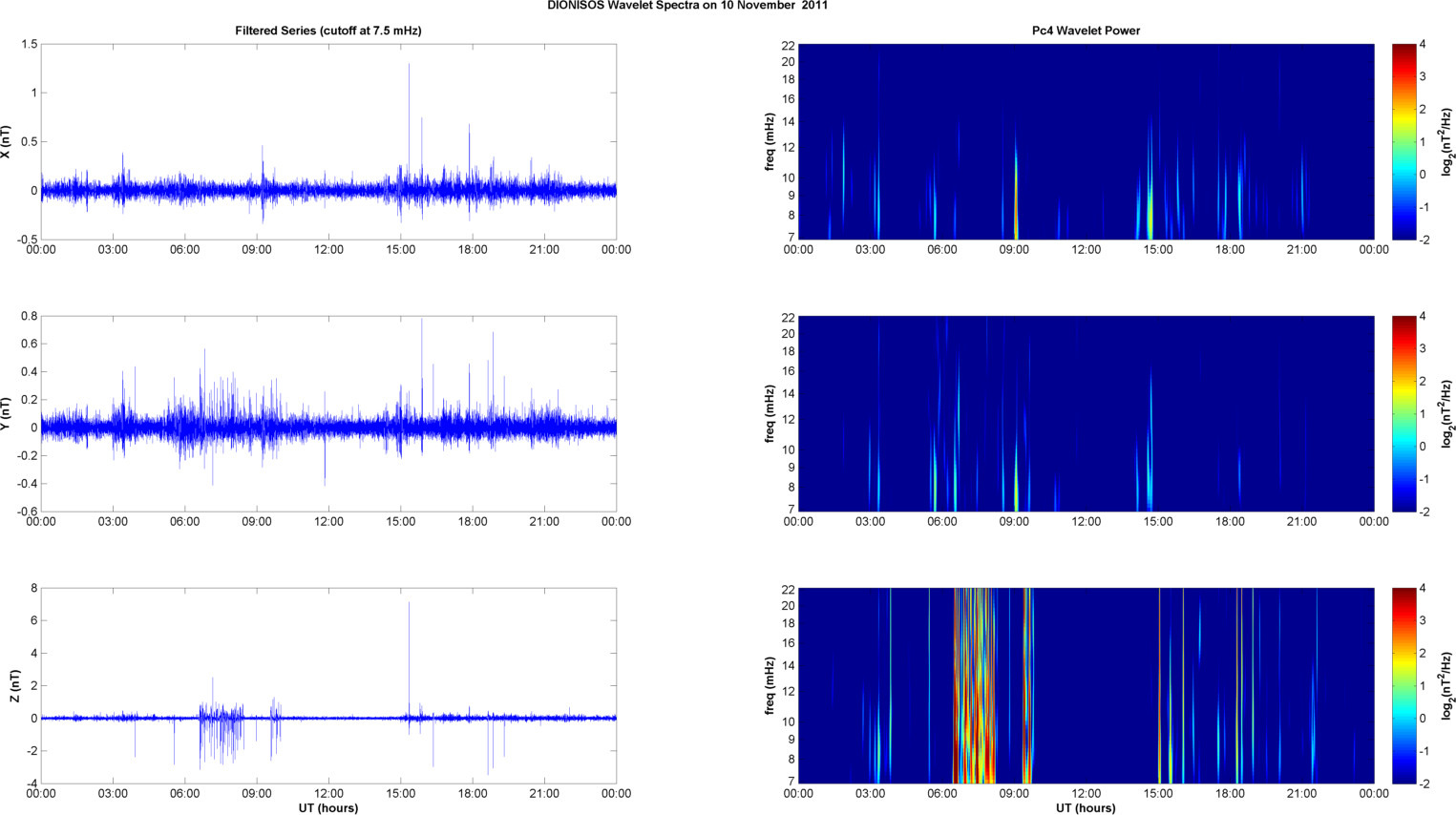
Task: Click the bottom spectrogram's colorbar
Action: (x=1403, y=686)
